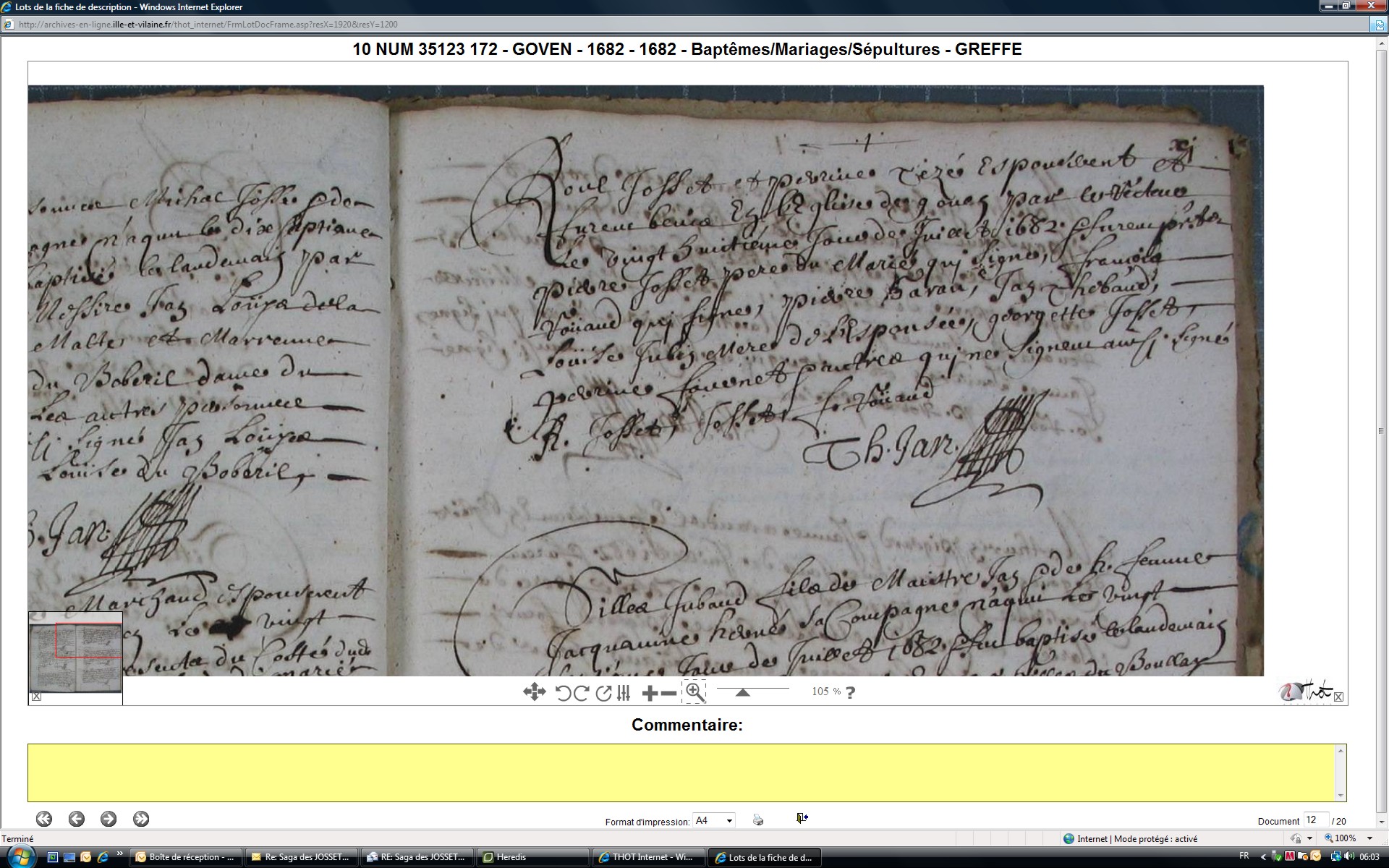Go to first document page
This screenshot has height=868, width=1389.
[44, 819]
